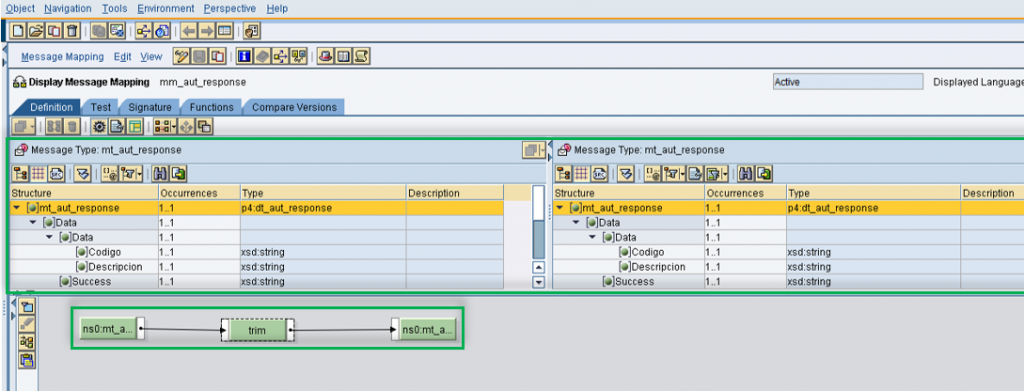Image resolution: width=1024 pixels, height=391 pixels.
Task: Click the binoculars search icon in source toolbar
Action: click(160, 174)
